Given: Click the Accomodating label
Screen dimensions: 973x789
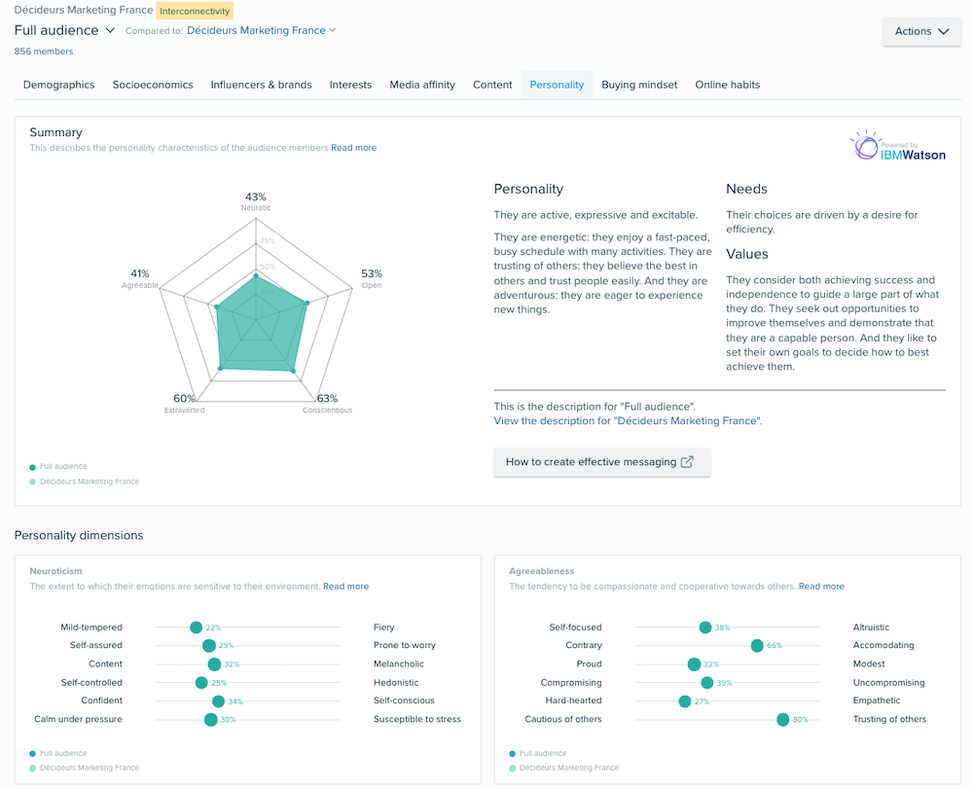Looking at the screenshot, I should click(884, 646).
